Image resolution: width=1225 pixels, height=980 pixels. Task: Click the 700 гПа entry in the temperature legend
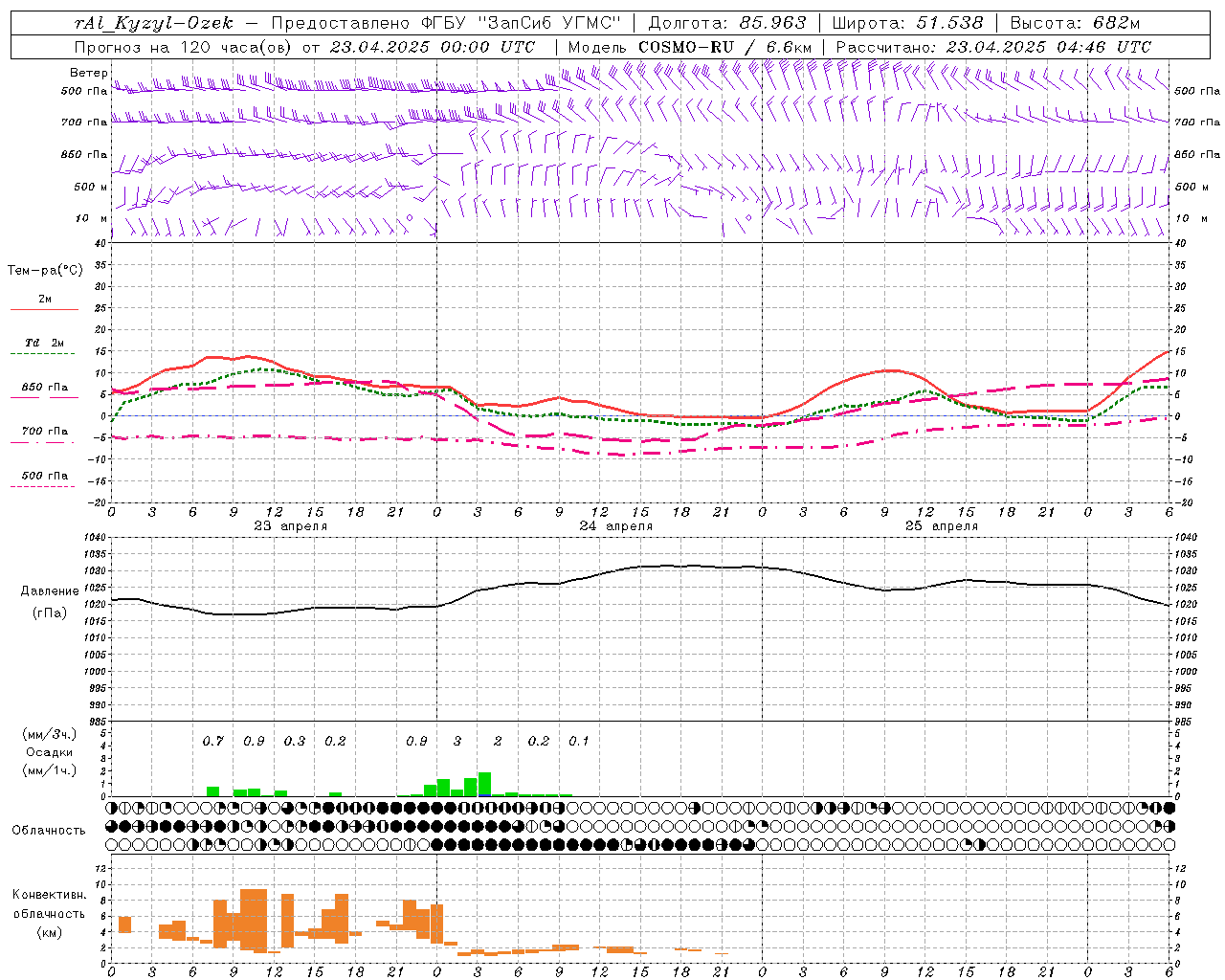(x=45, y=432)
